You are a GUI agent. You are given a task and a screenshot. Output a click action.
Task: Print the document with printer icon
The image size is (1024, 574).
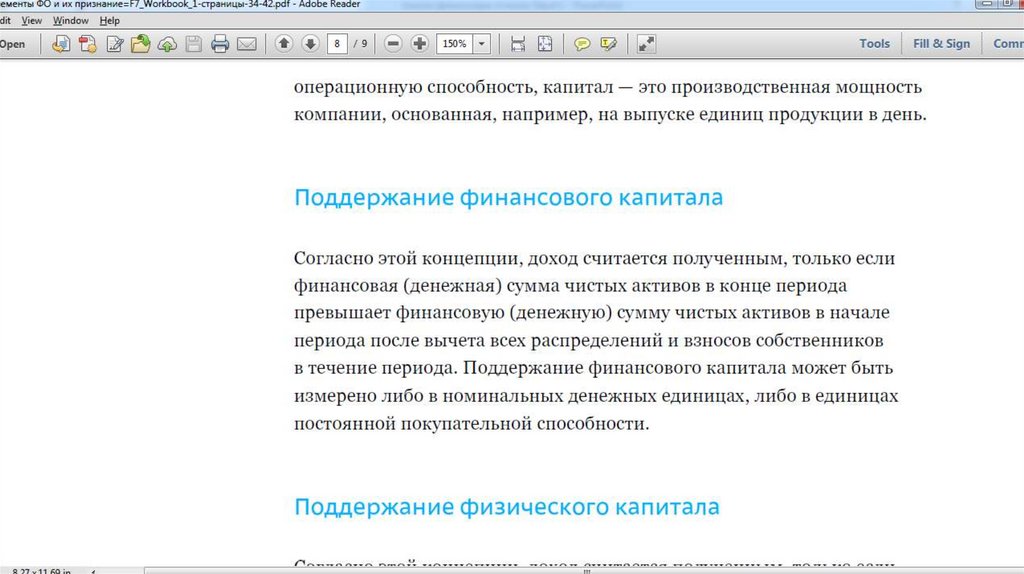pos(220,44)
